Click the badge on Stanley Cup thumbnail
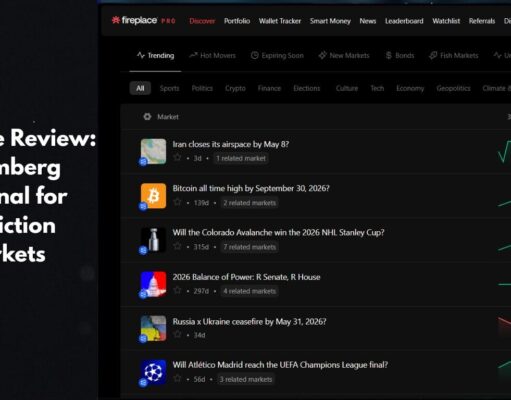This screenshot has width=511, height=400. coord(143,250)
